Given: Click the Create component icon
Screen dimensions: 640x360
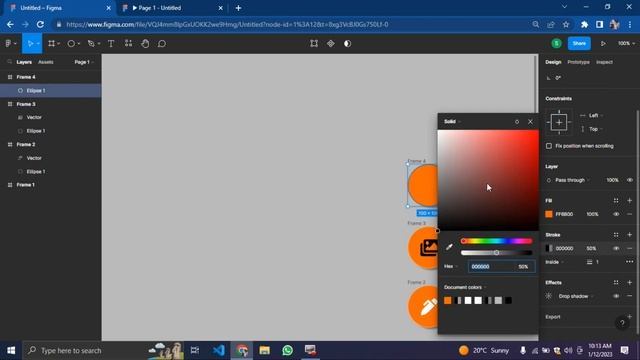Looking at the screenshot, I should coord(331,43).
